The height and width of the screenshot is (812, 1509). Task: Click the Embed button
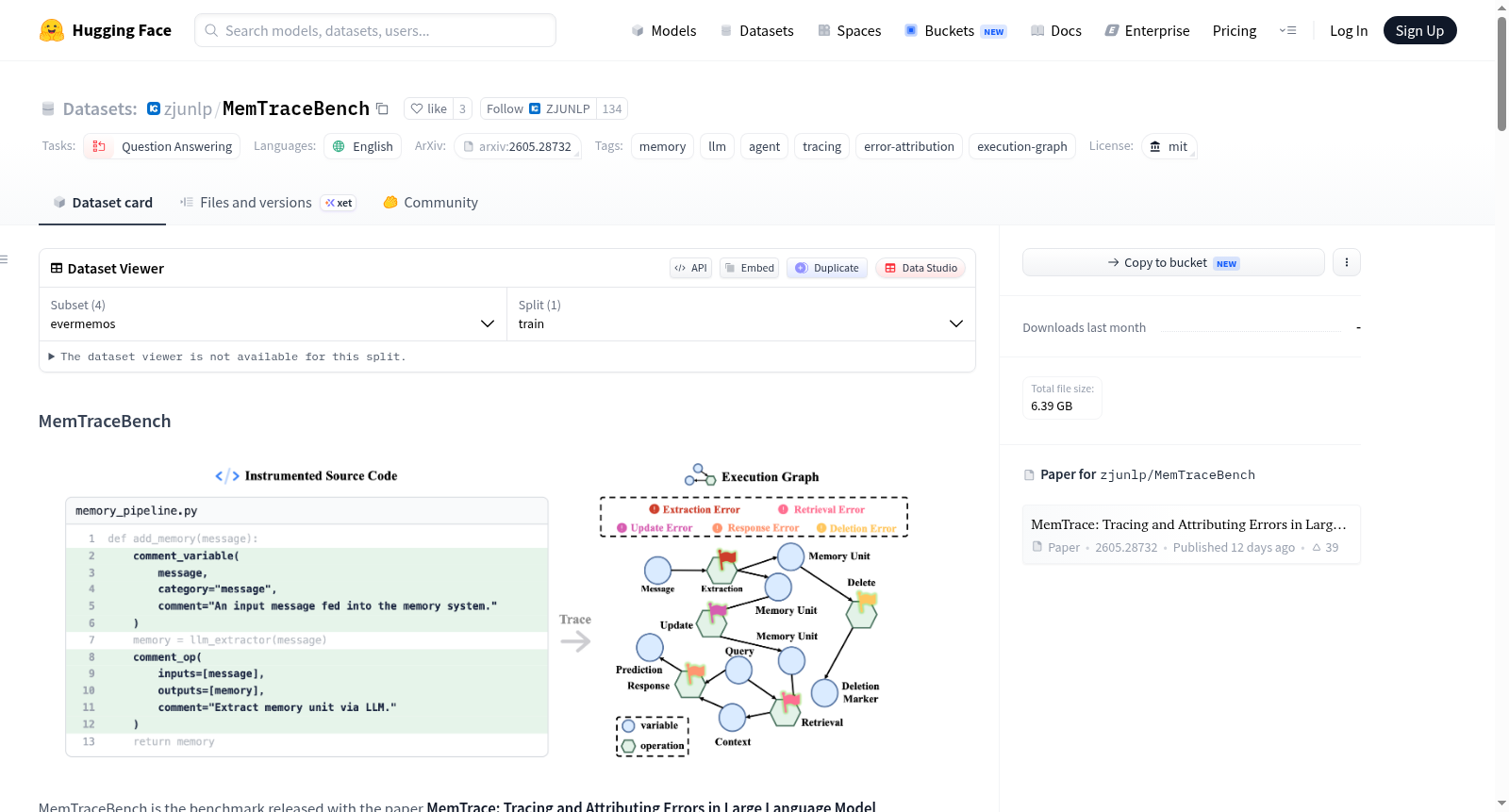tap(749, 268)
